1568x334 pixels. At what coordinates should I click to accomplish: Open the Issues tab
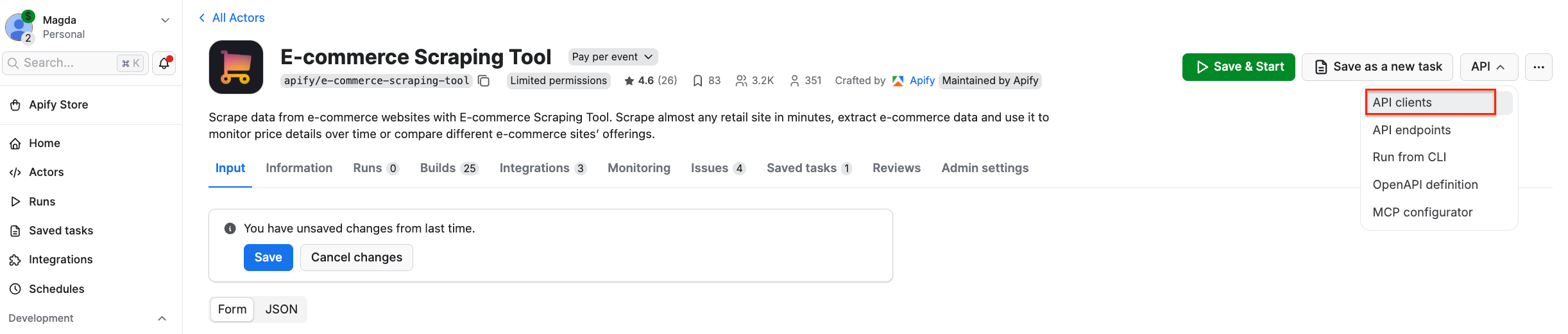point(718,168)
